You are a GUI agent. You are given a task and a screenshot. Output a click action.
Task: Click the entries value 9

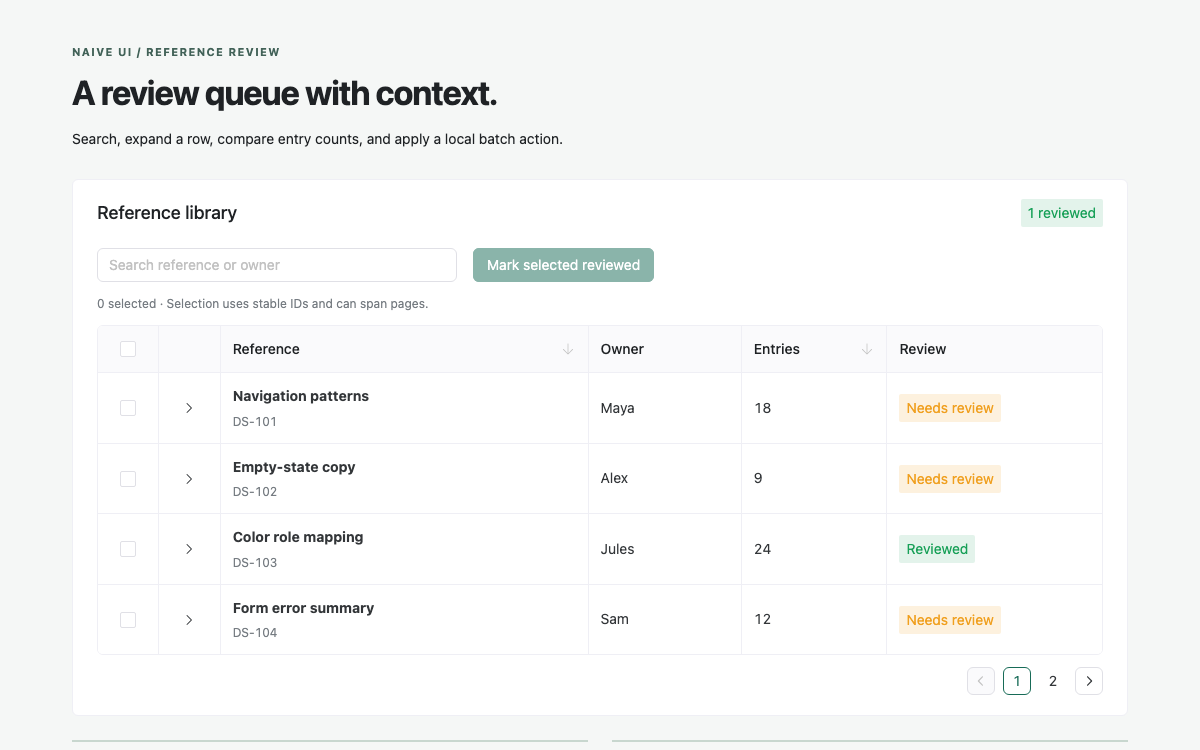(758, 479)
